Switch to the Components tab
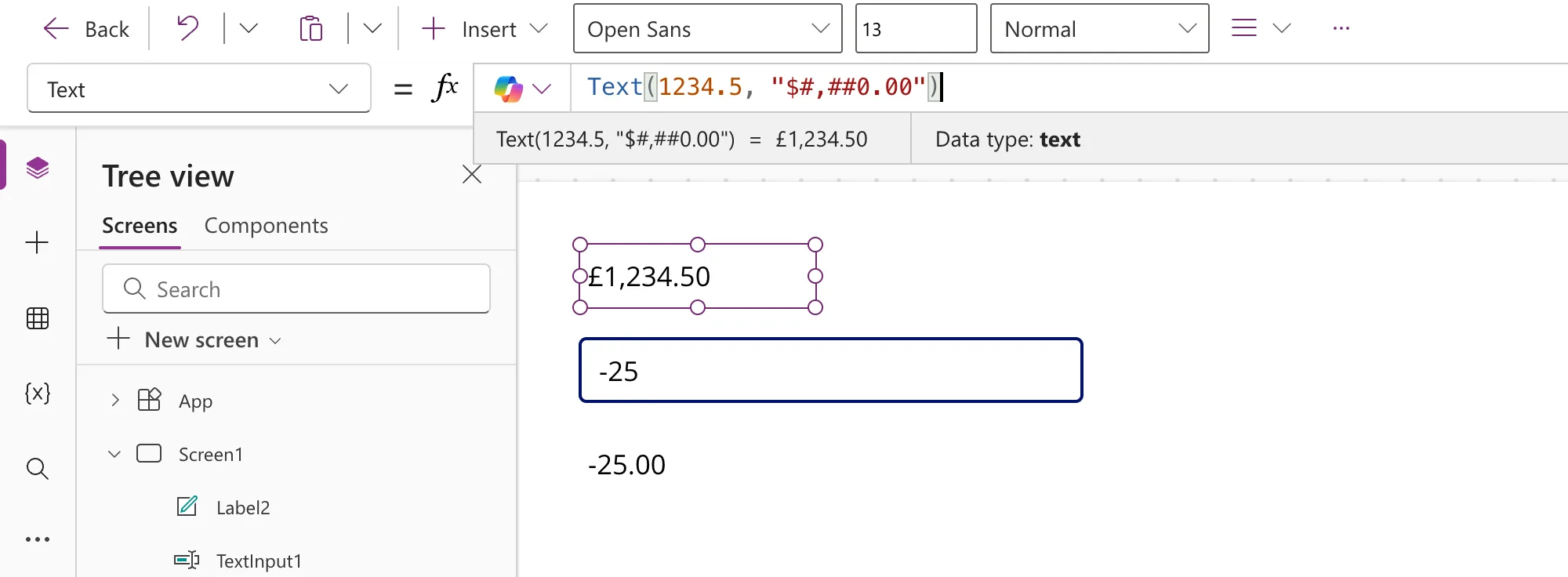The image size is (1568, 577). pos(266,226)
